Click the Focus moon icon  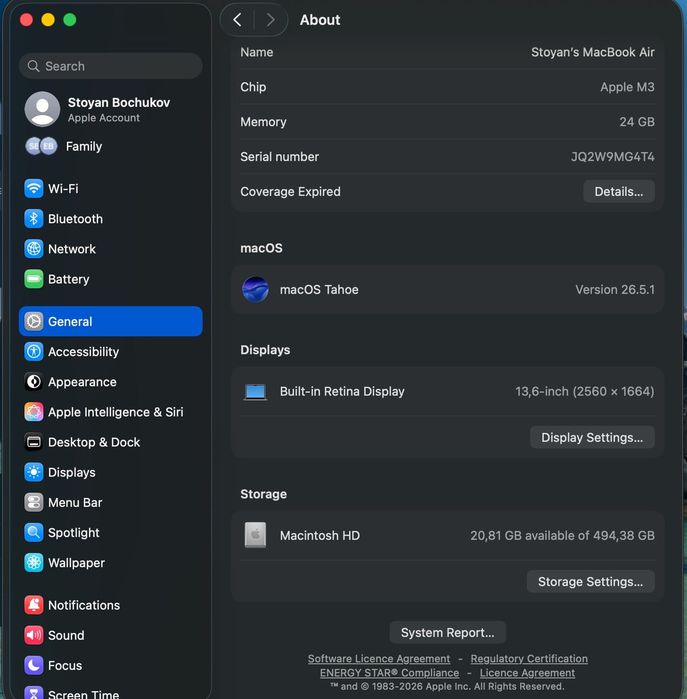33,666
